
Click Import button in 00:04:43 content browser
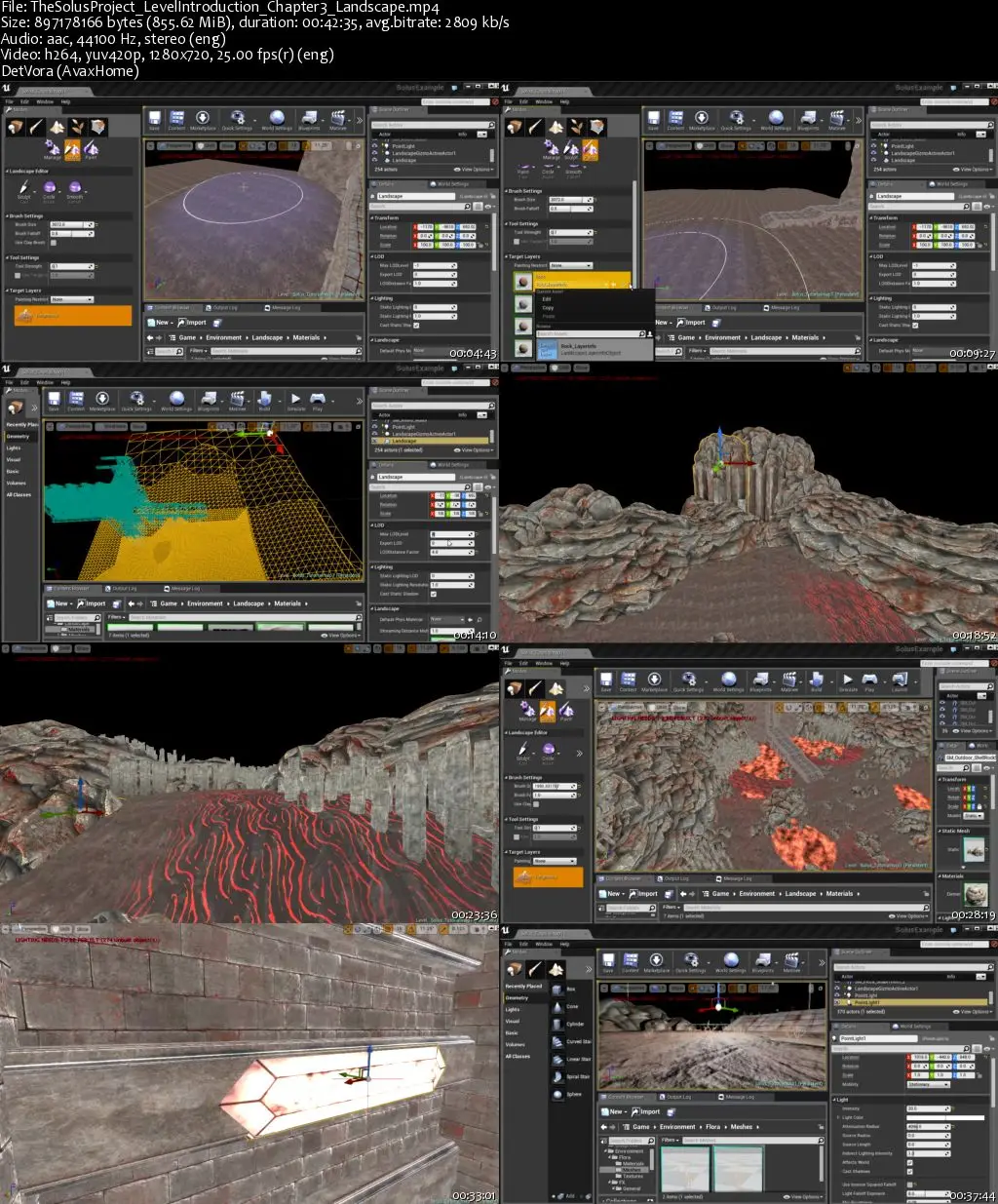coord(194,323)
